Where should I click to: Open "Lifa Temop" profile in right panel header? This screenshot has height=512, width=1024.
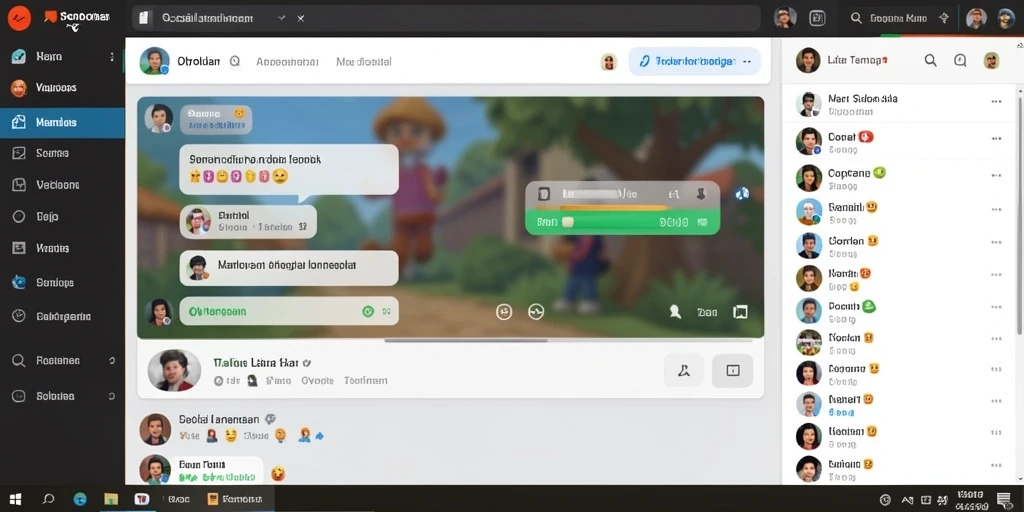(x=841, y=60)
